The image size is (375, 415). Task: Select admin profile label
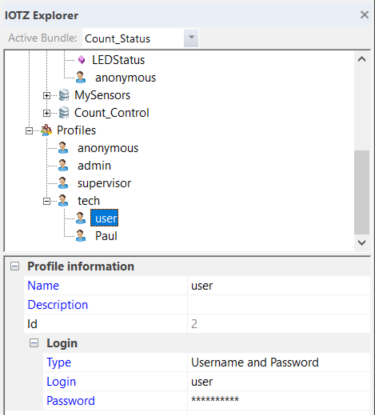click(94, 166)
